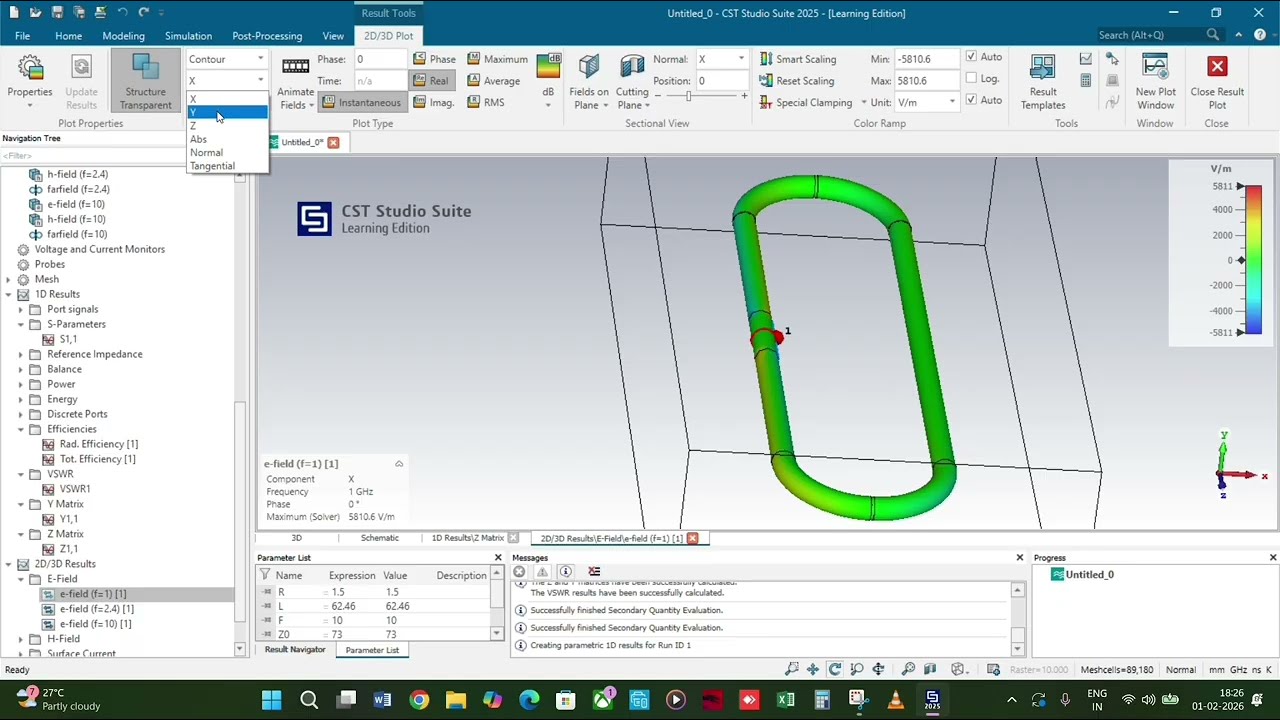The width and height of the screenshot is (1280, 720).
Task: Open Fields on Plane tool
Action: 589,82
